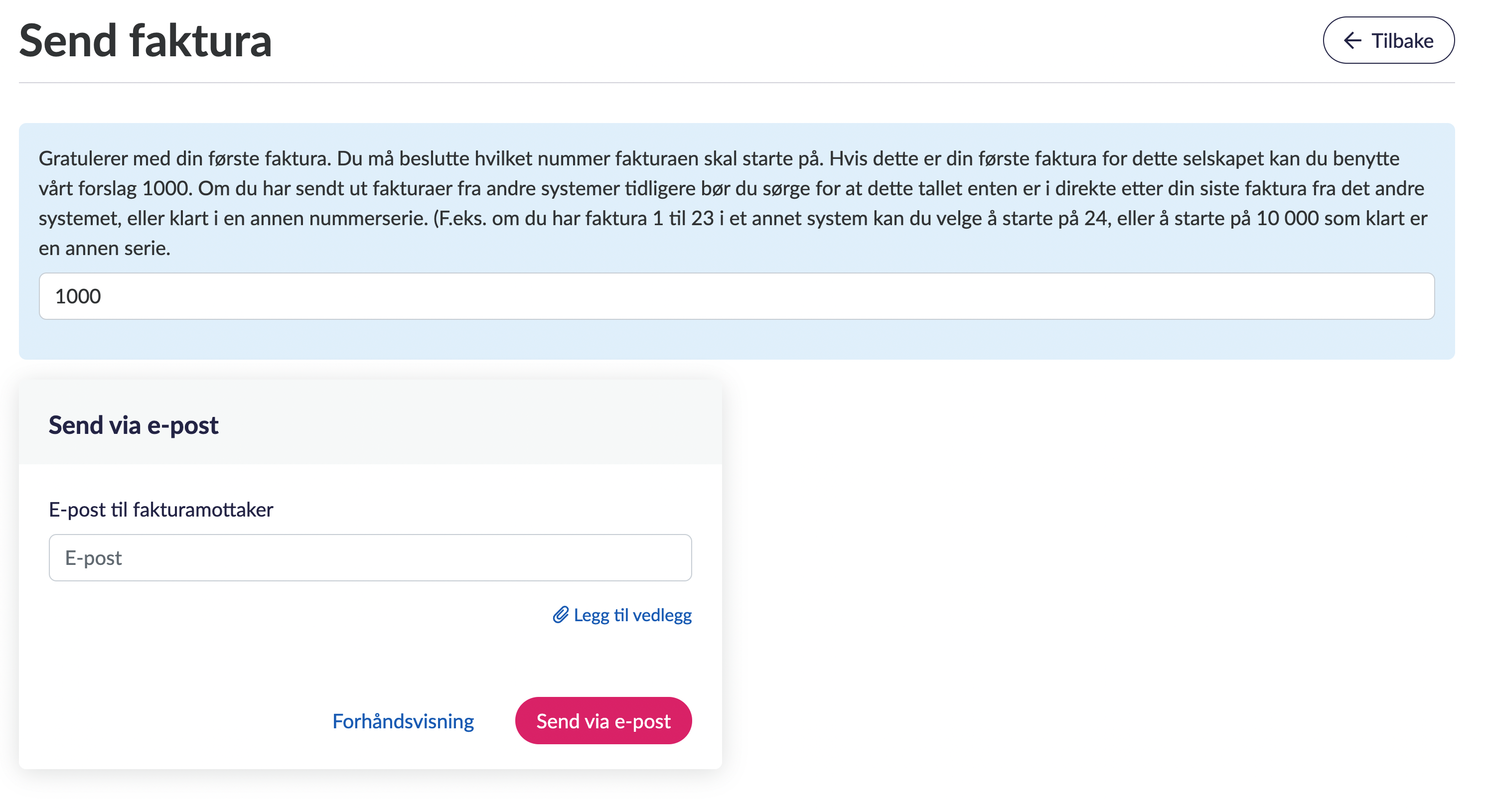Click the paperclip attachment icon
The image size is (1485, 812).
(560, 615)
